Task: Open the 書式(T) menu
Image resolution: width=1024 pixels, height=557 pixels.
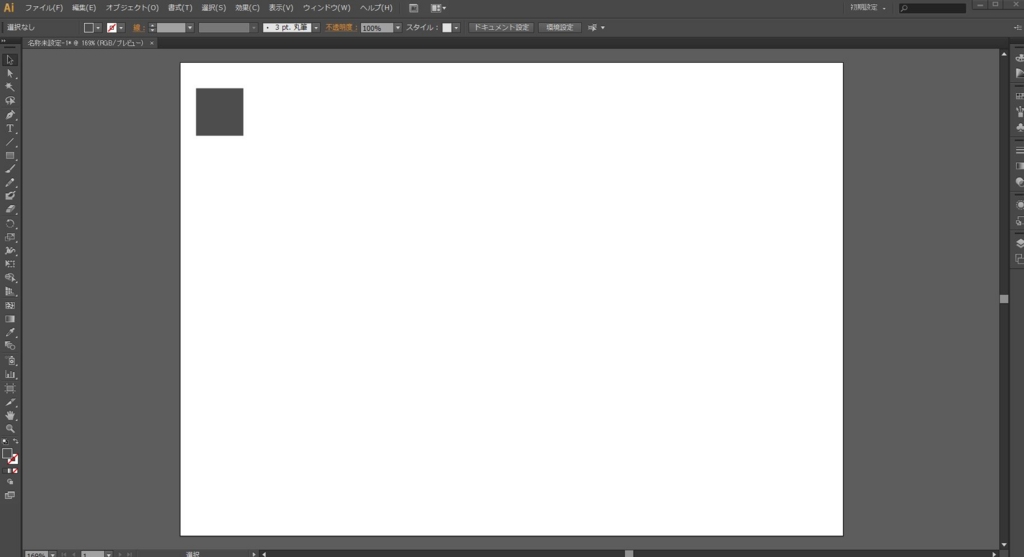Action: pos(180,8)
